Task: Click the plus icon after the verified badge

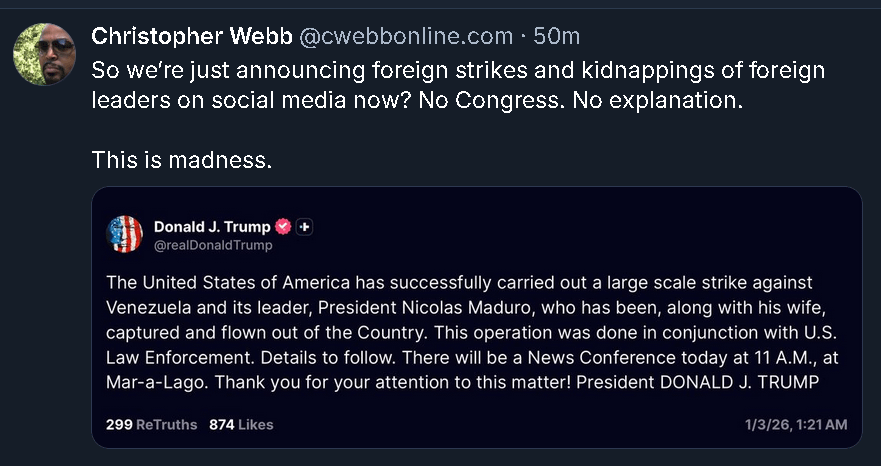Action: click(x=306, y=227)
